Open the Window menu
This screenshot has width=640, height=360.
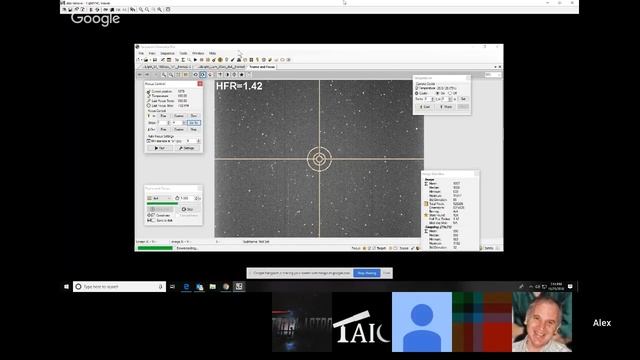pos(198,53)
